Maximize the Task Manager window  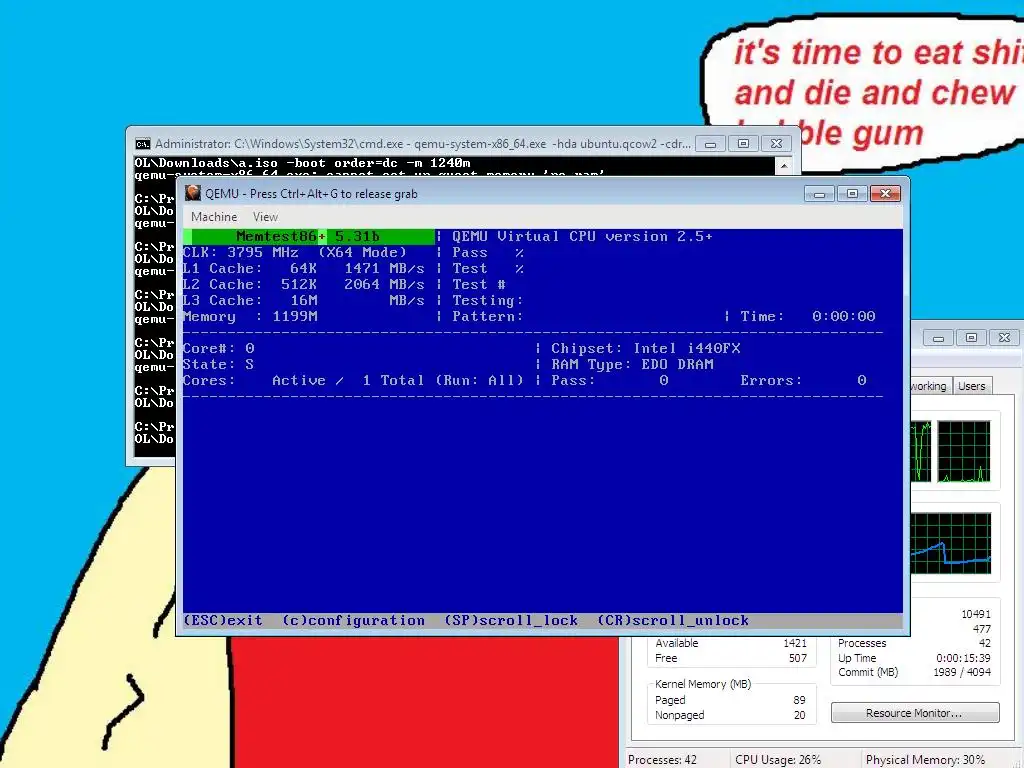point(971,338)
